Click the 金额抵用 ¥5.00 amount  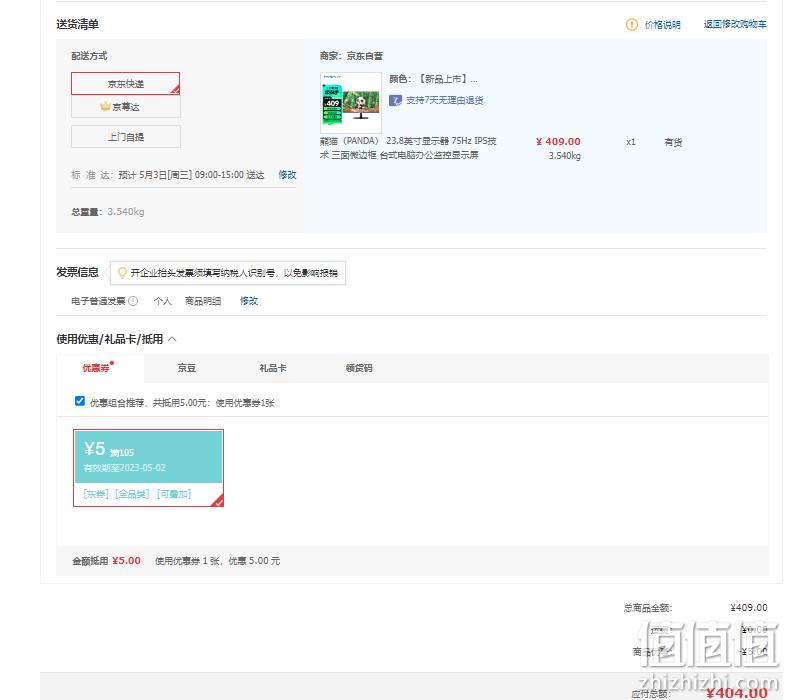pyautogui.click(x=126, y=561)
